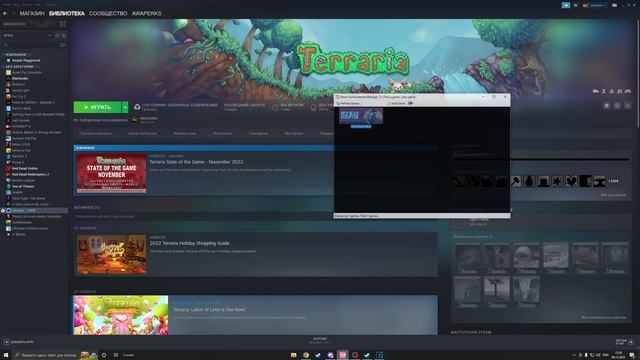The height and width of the screenshot is (360, 640).
Task: Select Human Fall Flat in library list
Action: tap(24, 139)
